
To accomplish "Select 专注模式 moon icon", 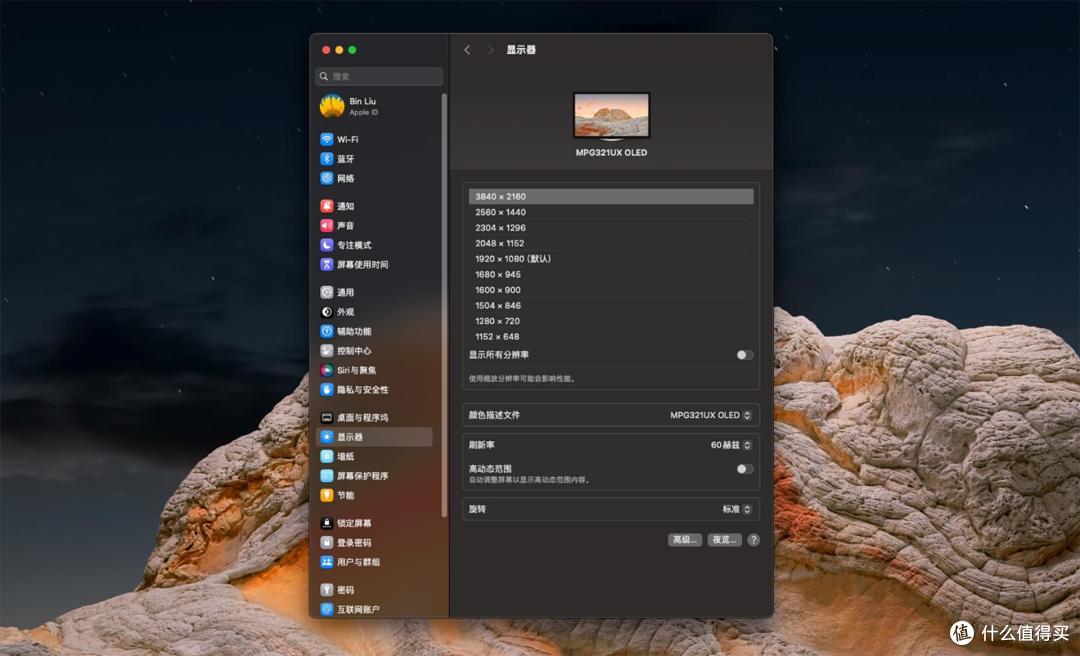I will coord(327,245).
